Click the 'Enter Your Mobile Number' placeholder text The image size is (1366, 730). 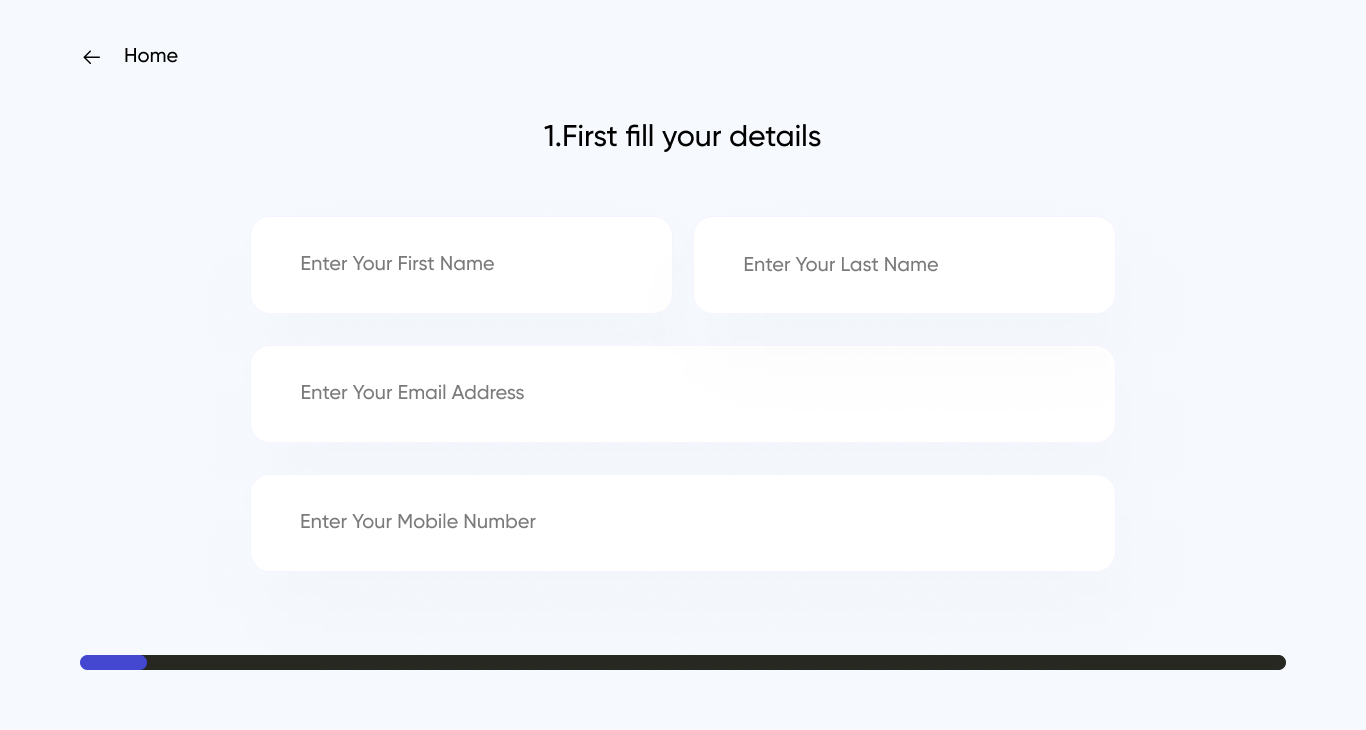(418, 522)
